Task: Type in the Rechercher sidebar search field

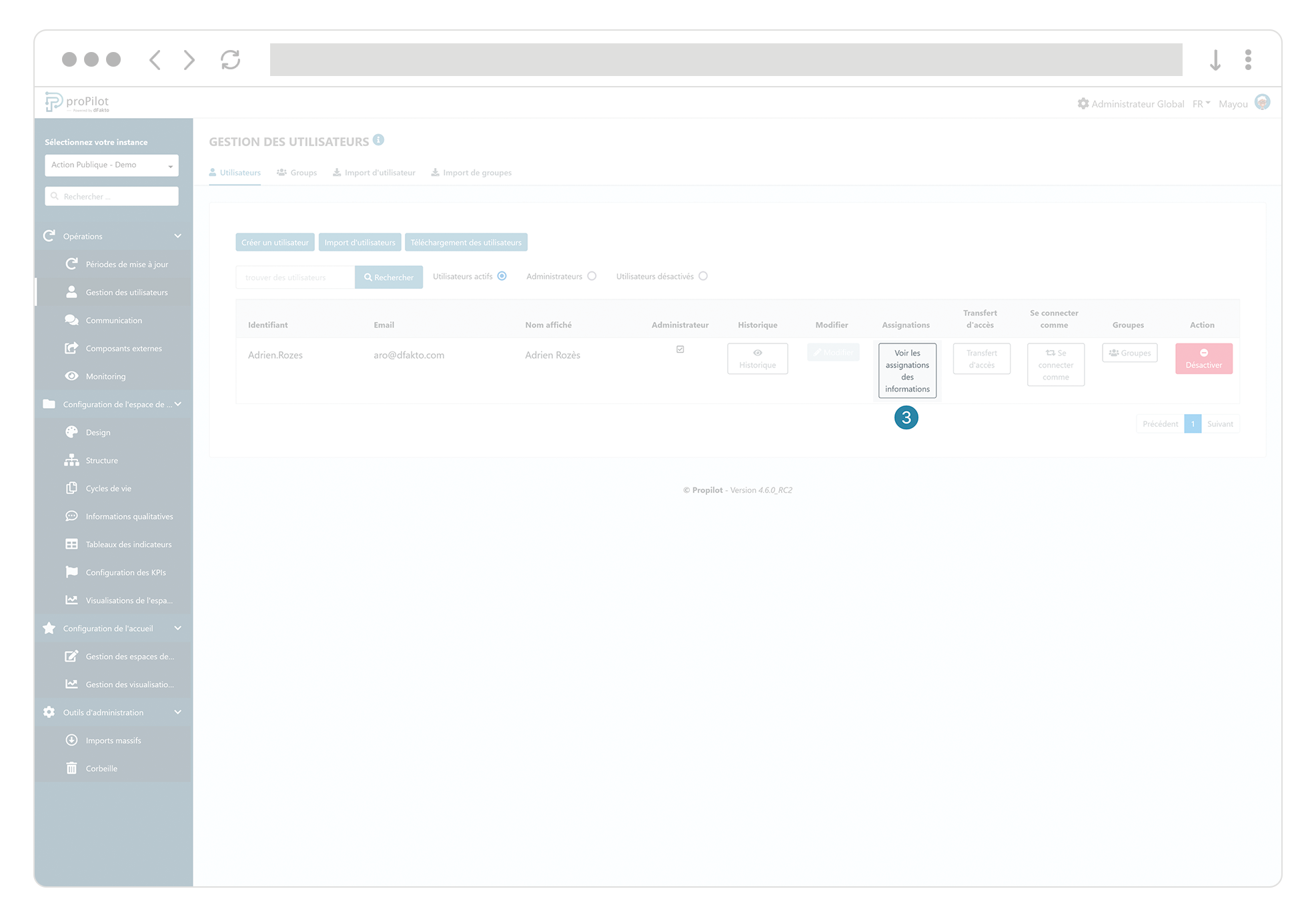Action: tap(111, 196)
